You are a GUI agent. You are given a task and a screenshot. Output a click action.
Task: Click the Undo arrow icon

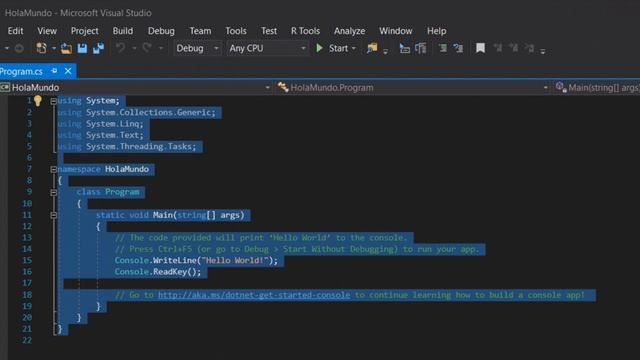(x=120, y=48)
